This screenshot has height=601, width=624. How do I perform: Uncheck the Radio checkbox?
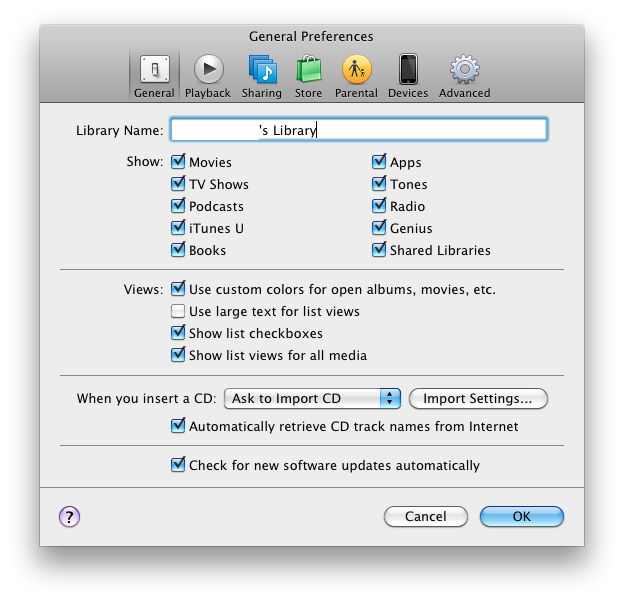coord(379,205)
